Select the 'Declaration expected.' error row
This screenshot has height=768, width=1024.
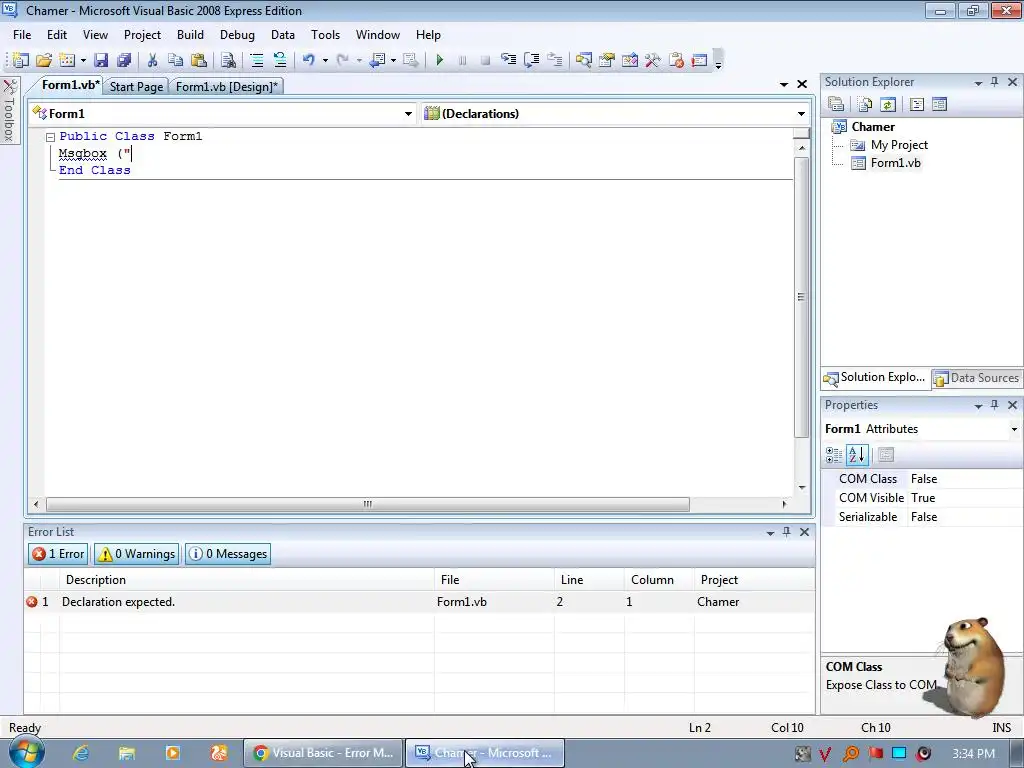(x=419, y=602)
